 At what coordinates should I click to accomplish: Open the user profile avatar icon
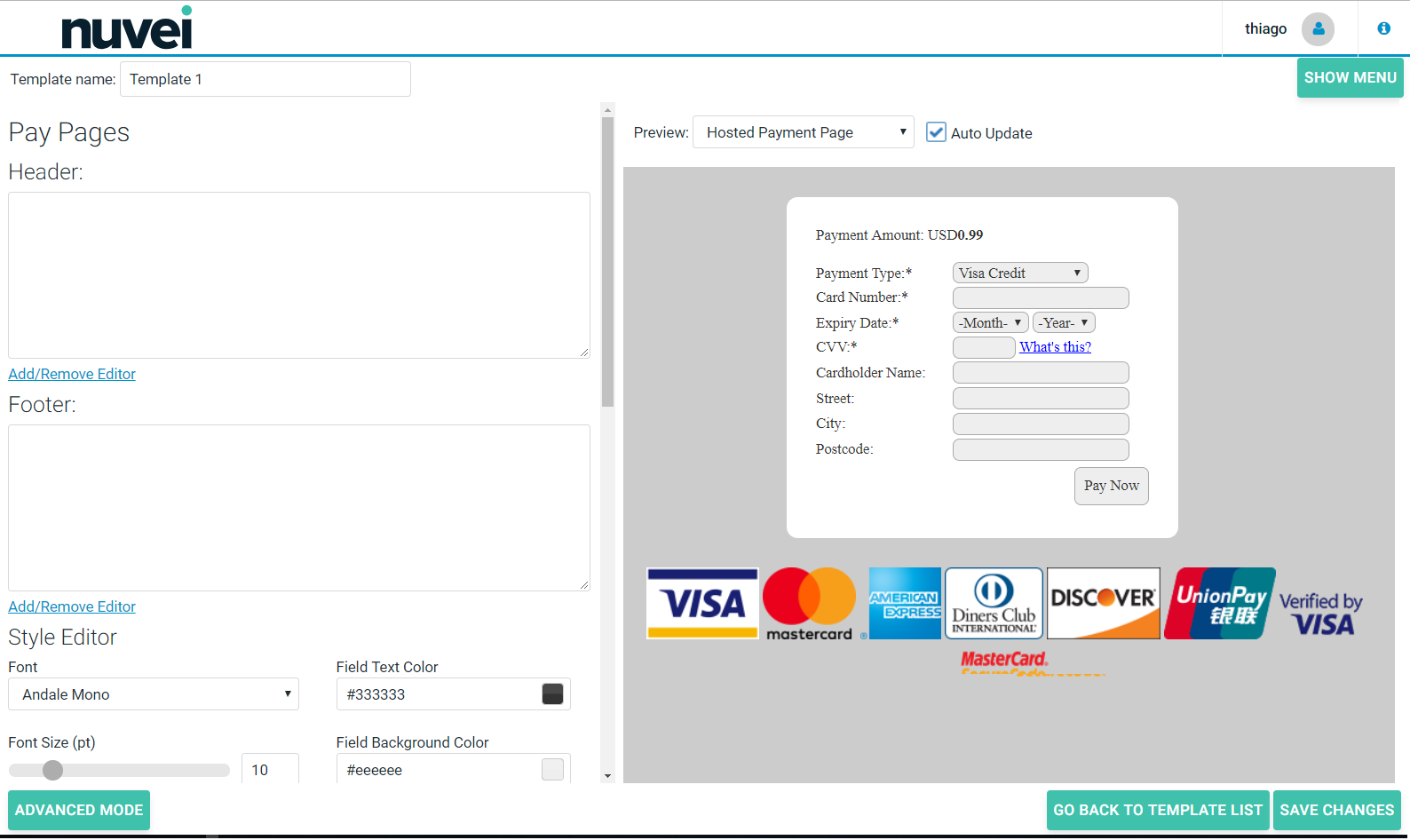1318,29
